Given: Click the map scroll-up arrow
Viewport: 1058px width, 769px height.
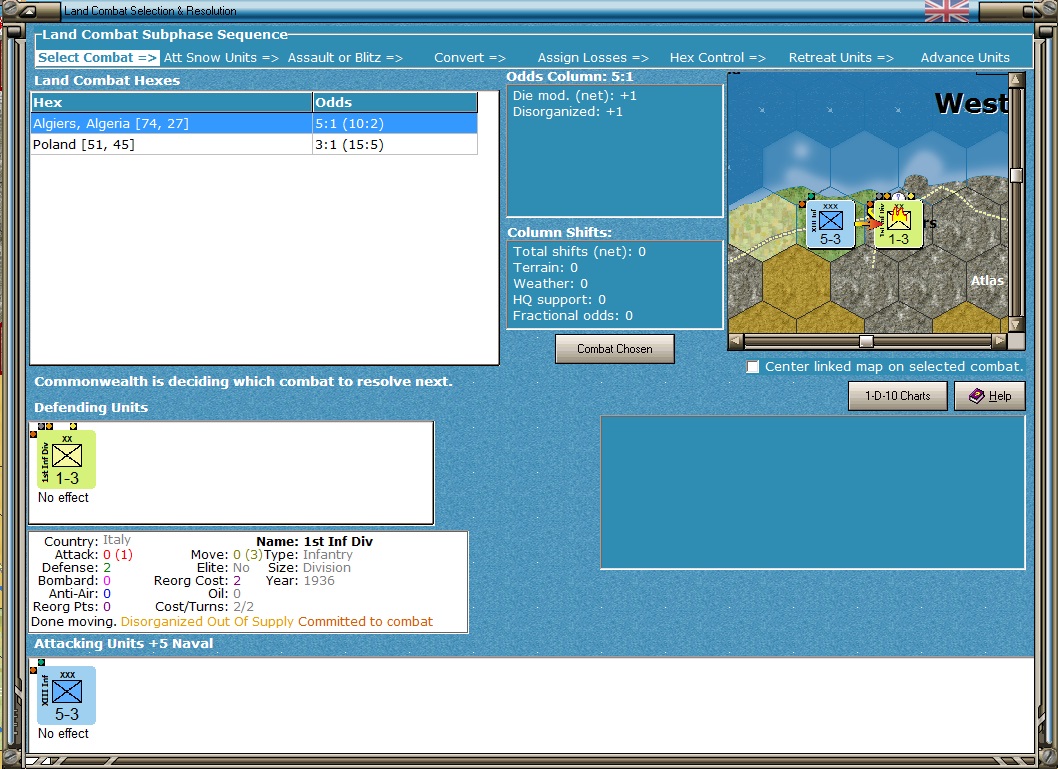Looking at the screenshot, I should pyautogui.click(x=1016, y=80).
